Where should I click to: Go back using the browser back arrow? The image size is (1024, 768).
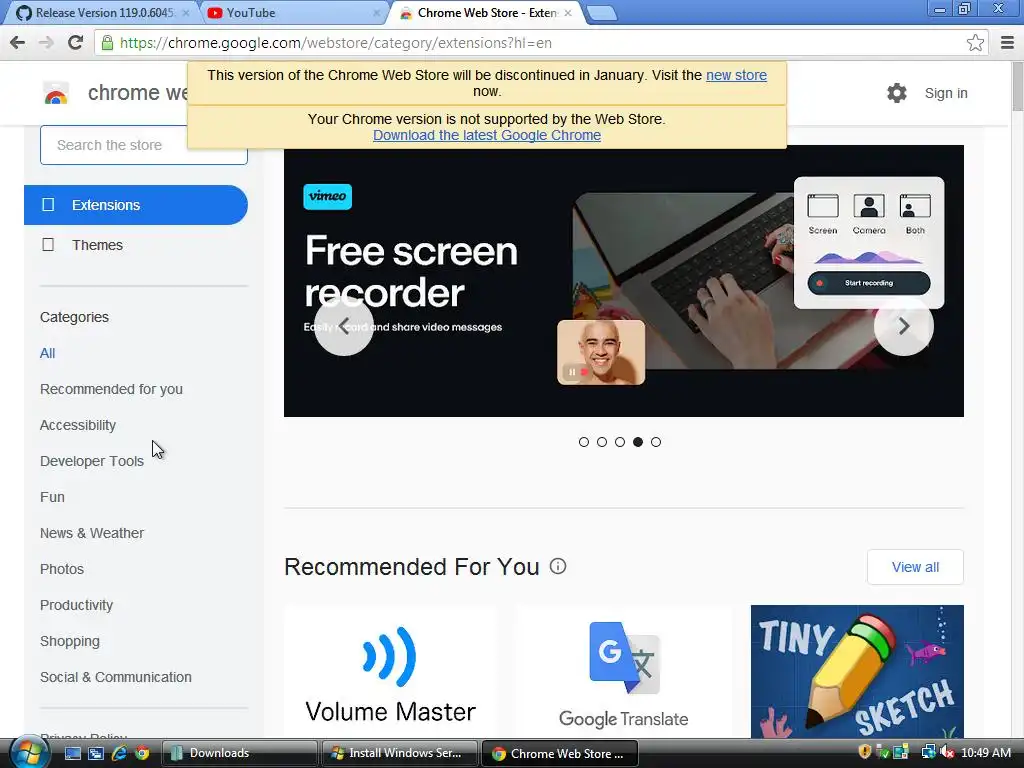18,43
